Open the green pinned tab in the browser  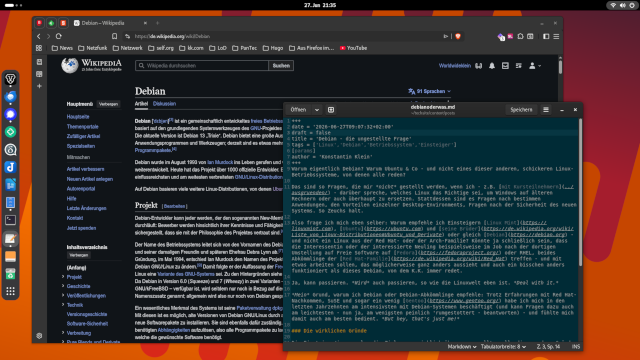click(51, 23)
